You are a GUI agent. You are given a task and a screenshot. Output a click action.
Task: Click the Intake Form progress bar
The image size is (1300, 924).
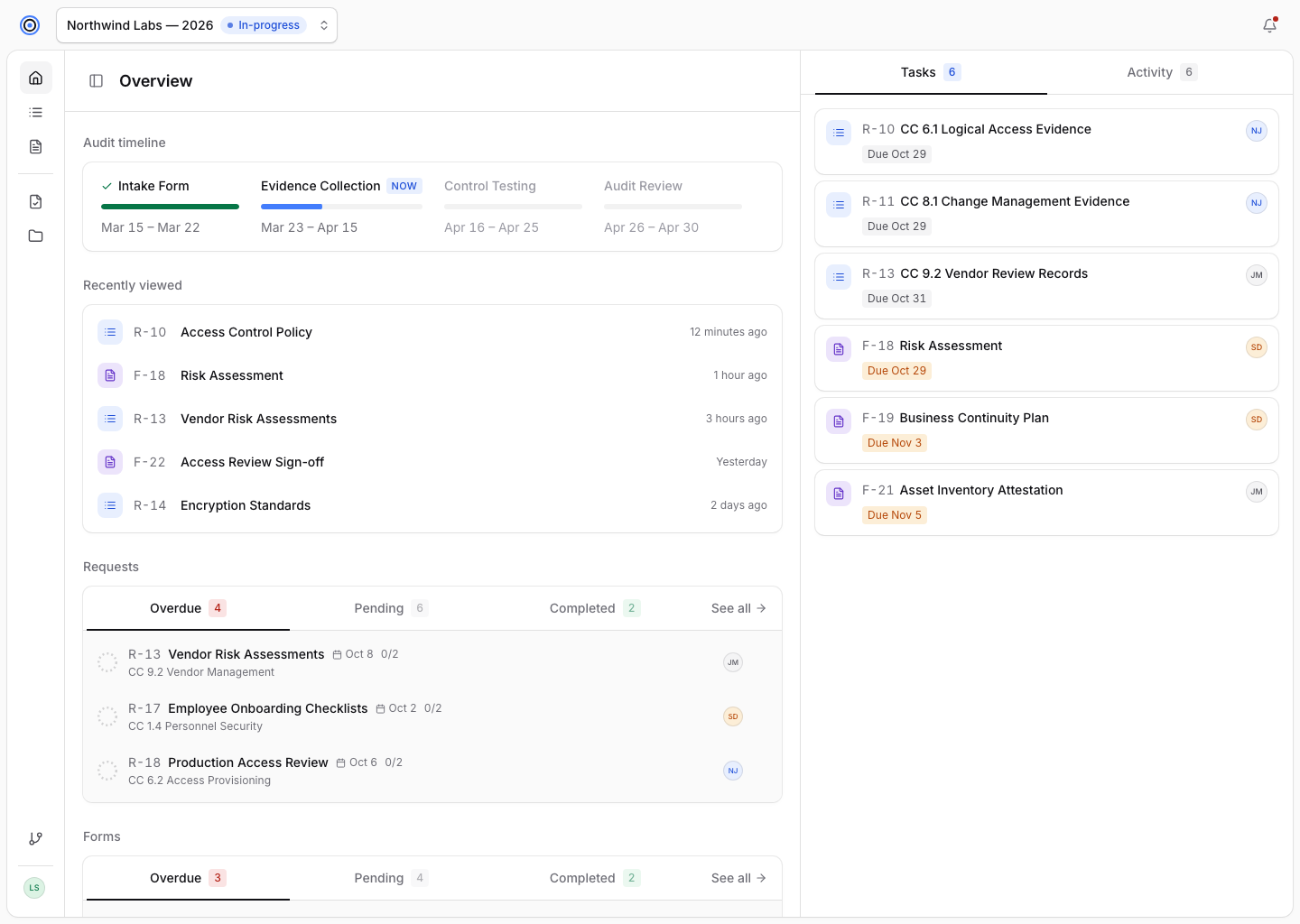[170, 207]
